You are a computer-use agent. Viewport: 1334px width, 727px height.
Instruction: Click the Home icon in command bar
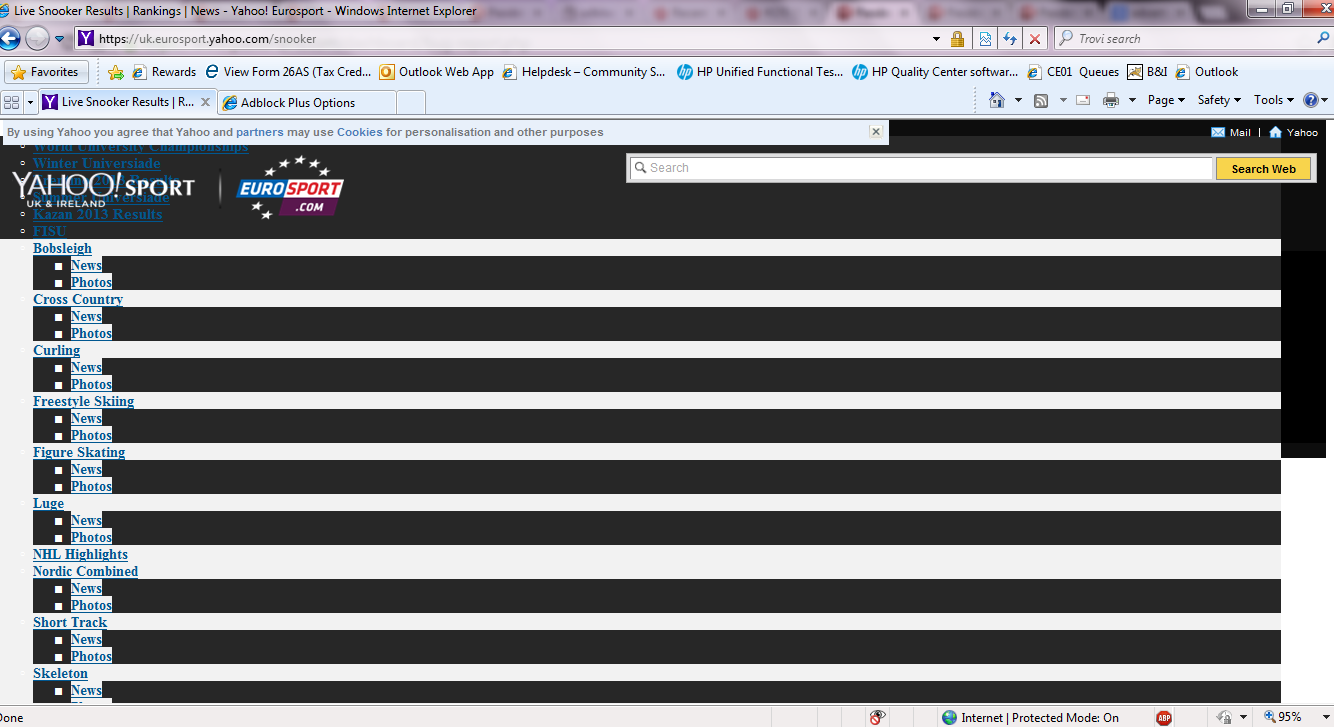tap(997, 100)
